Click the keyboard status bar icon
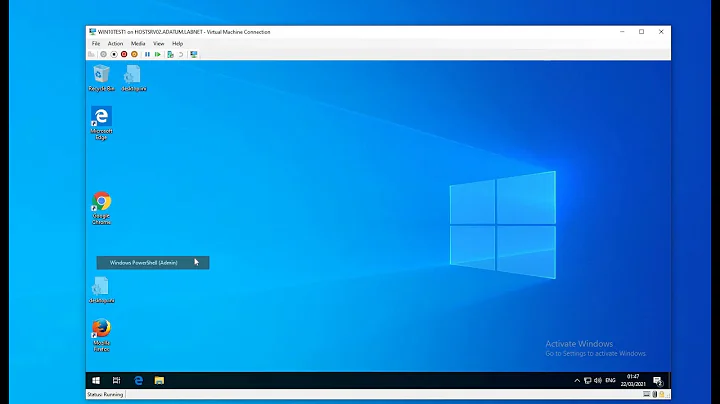The image size is (720, 404). (x=647, y=394)
